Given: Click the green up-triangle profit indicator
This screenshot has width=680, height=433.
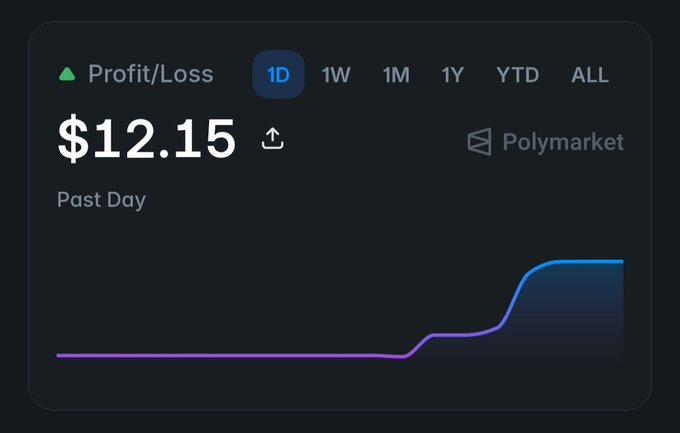Looking at the screenshot, I should [67, 74].
